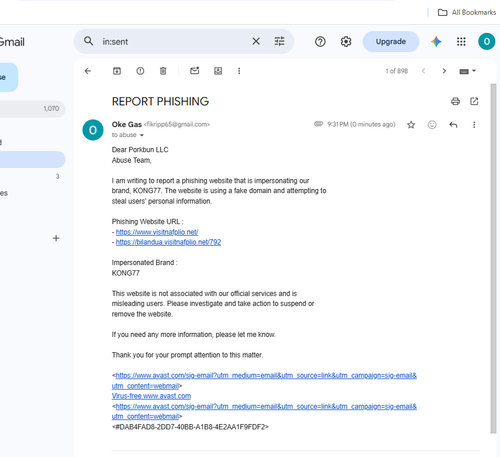
Task: Open the www.visitnafplio.net link
Action: click(x=157, y=232)
